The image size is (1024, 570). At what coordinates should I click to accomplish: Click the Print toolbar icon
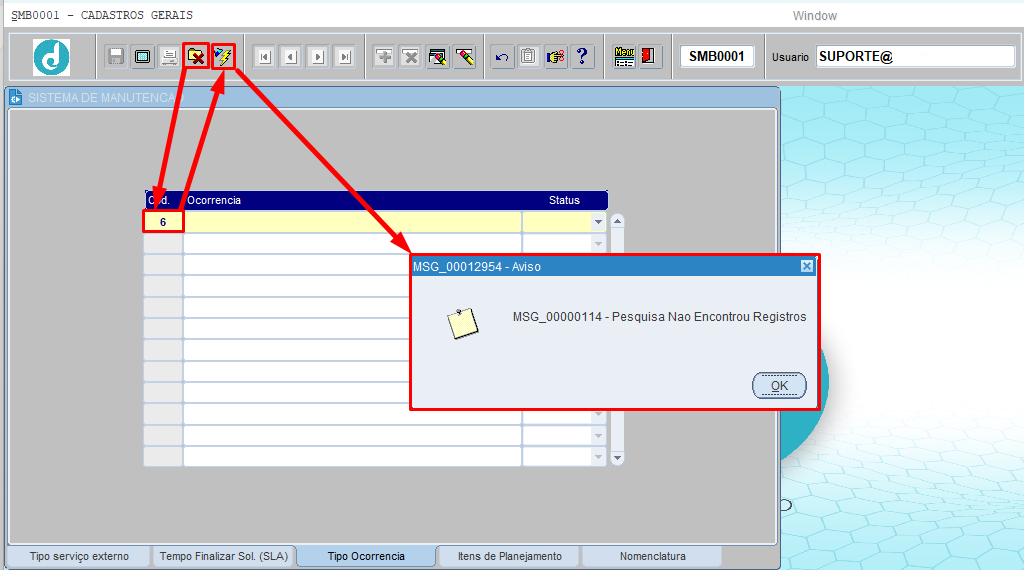coord(169,56)
